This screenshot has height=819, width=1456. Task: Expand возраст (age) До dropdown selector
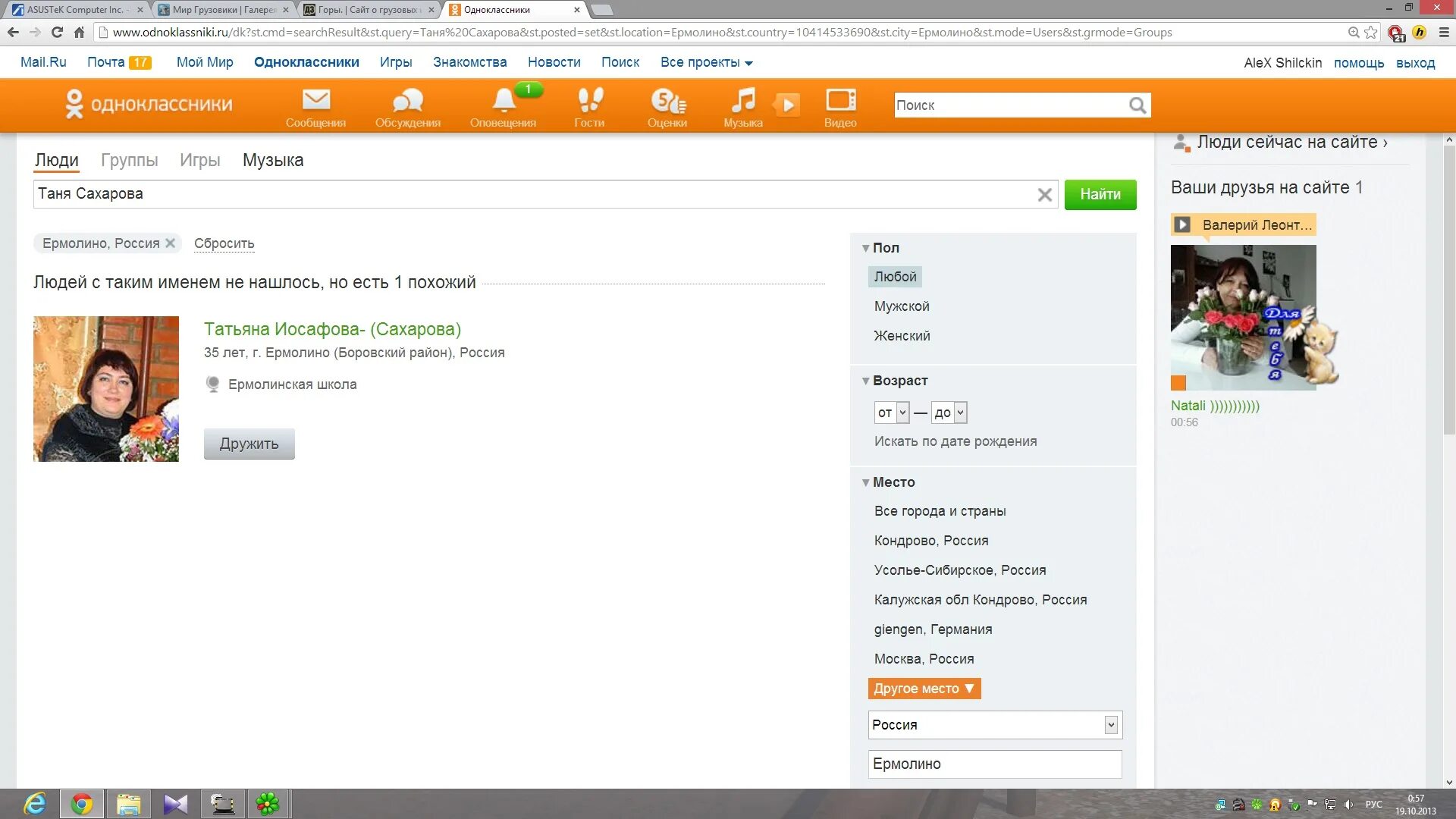[x=957, y=412]
